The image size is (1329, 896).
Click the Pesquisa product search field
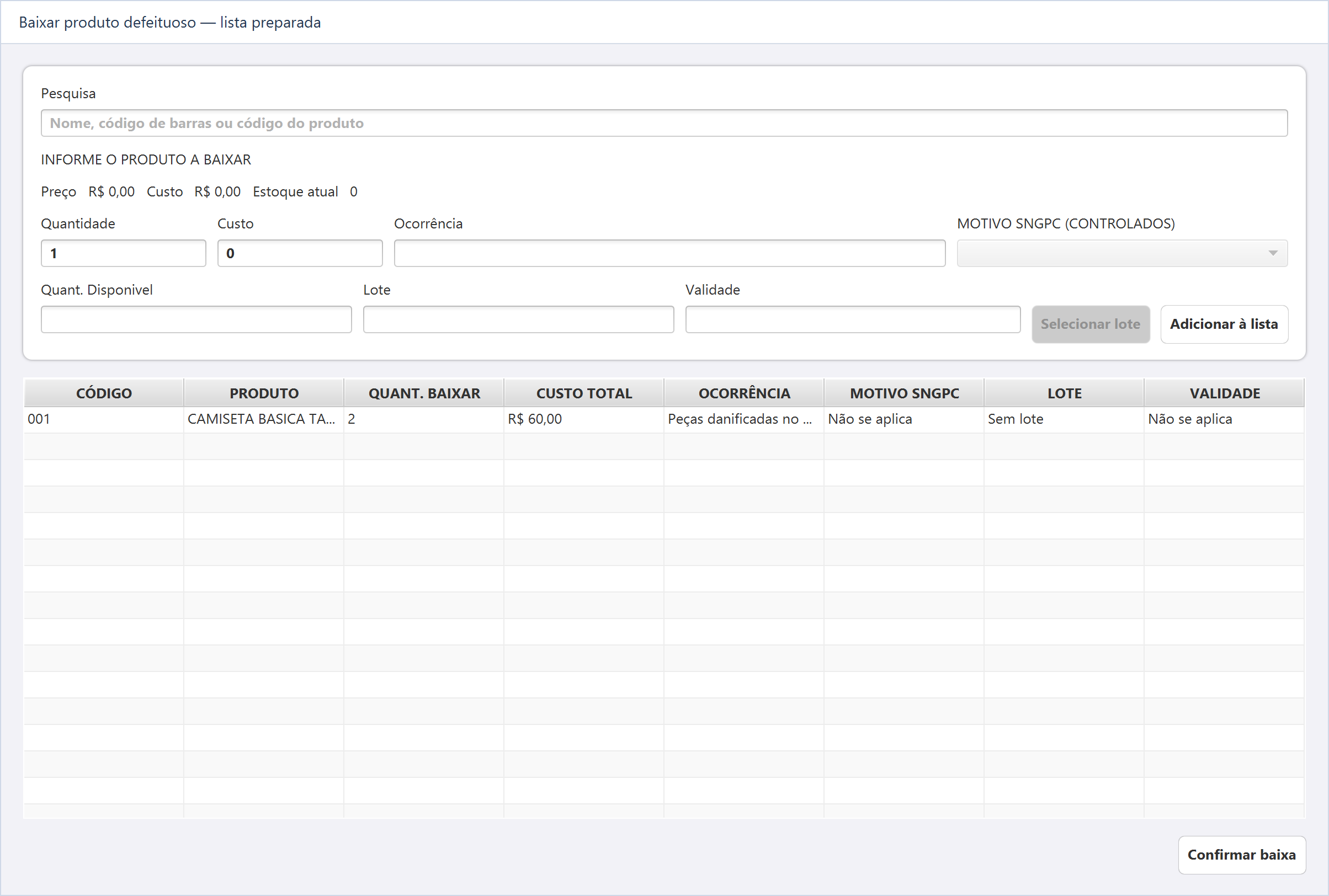(663, 123)
